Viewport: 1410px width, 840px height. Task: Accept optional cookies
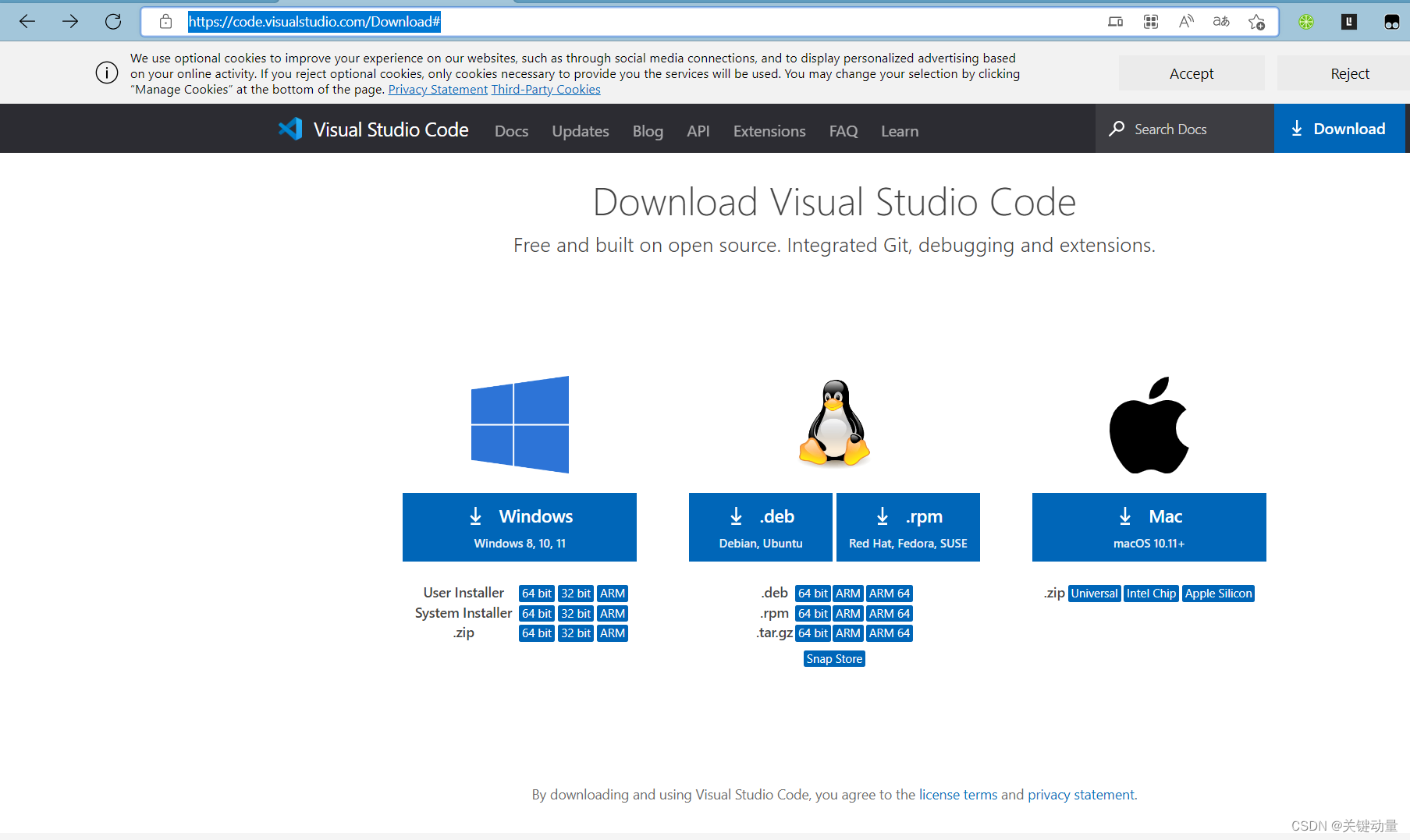(1192, 73)
